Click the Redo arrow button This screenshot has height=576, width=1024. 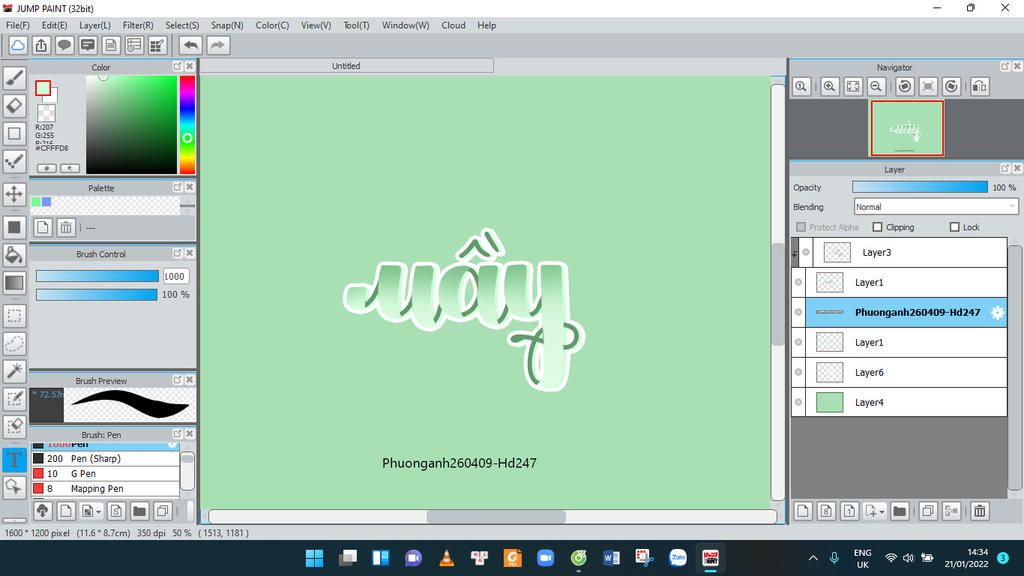click(218, 45)
